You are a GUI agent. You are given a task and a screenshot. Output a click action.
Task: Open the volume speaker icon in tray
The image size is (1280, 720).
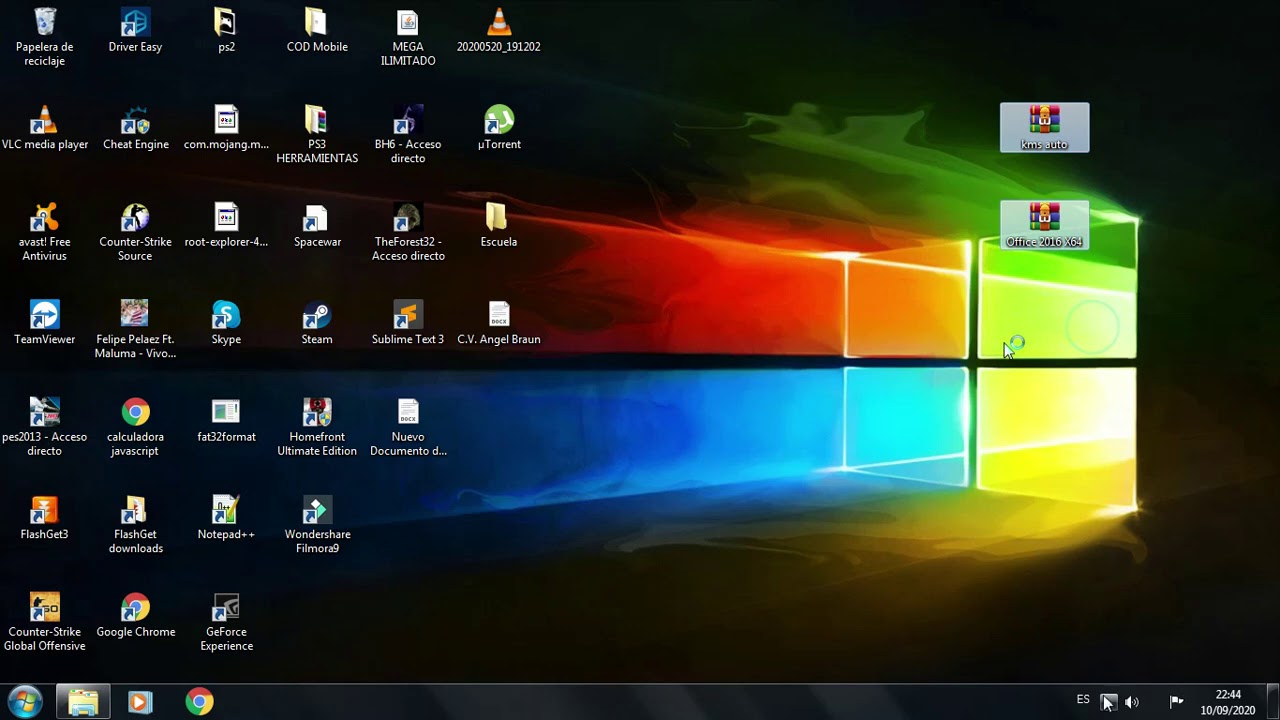tap(1132, 702)
